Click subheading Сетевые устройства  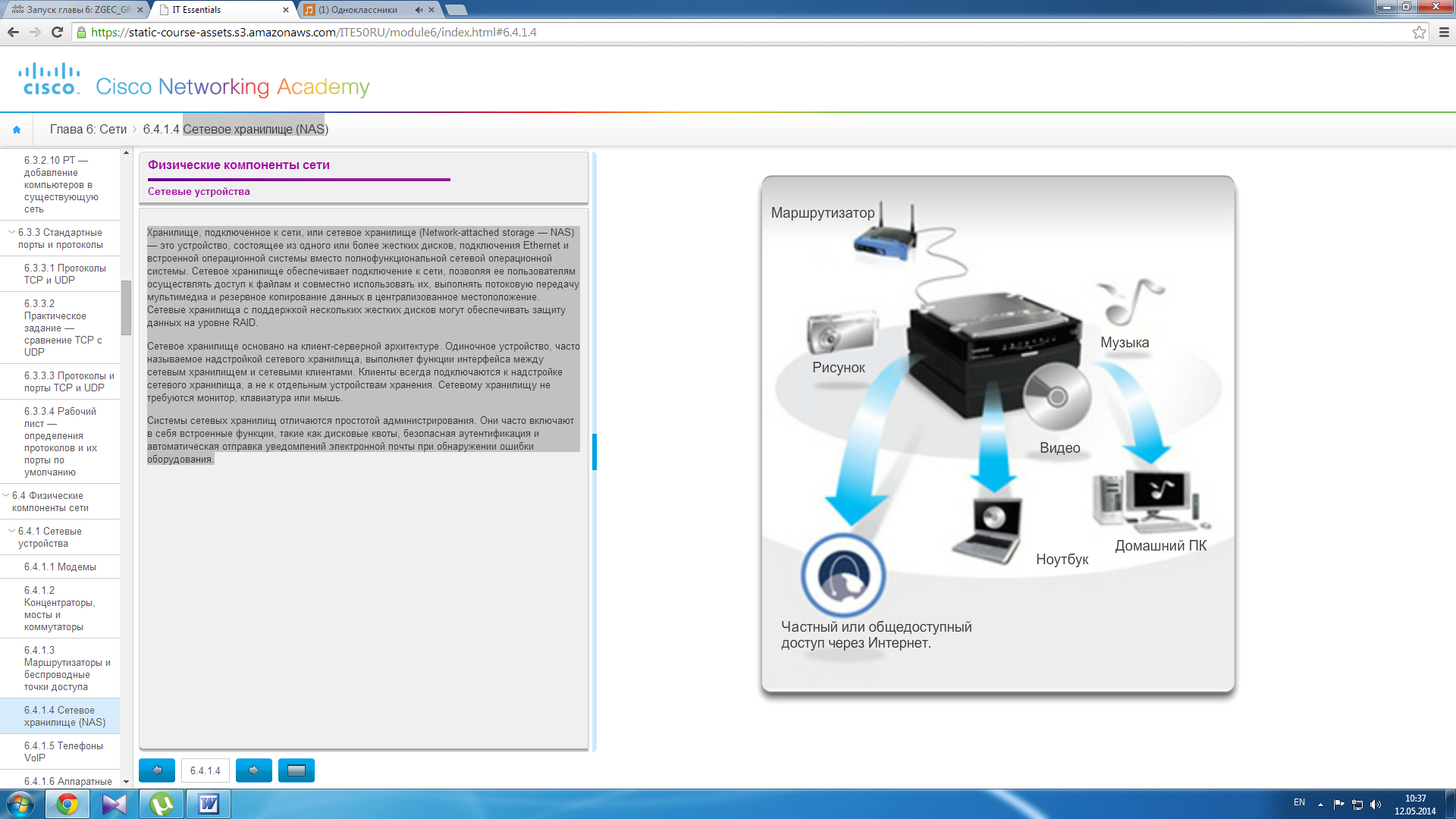click(199, 192)
